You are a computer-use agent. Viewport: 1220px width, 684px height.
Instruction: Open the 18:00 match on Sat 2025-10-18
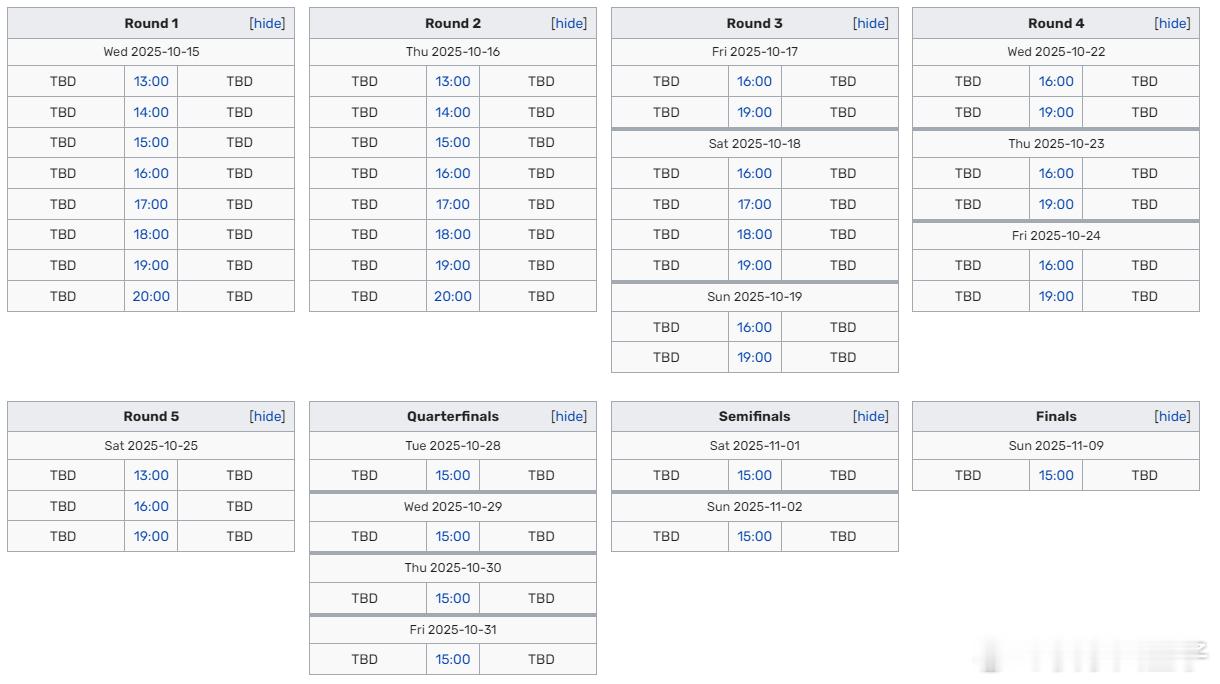point(754,234)
